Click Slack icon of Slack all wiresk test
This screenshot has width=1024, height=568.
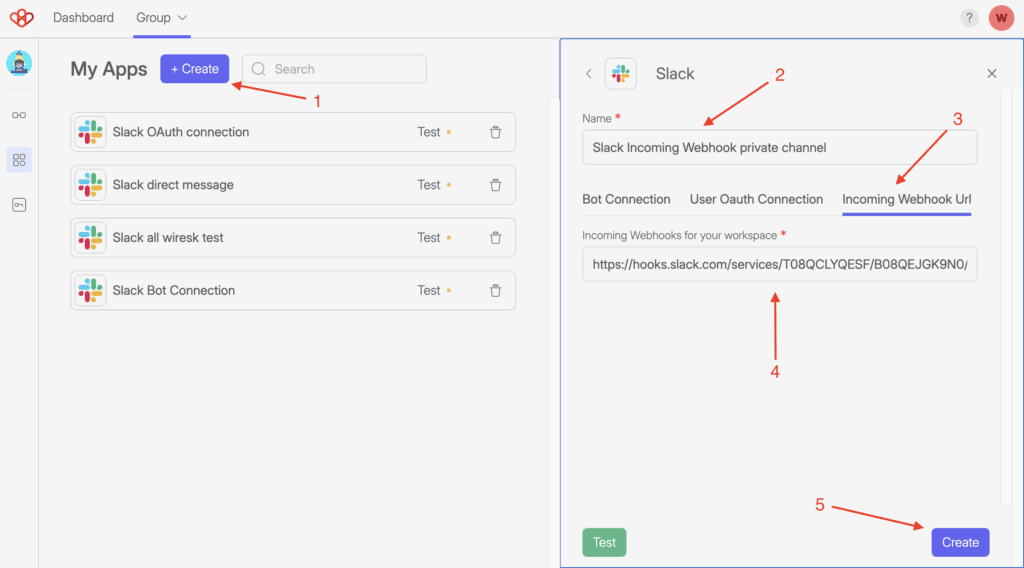90,238
